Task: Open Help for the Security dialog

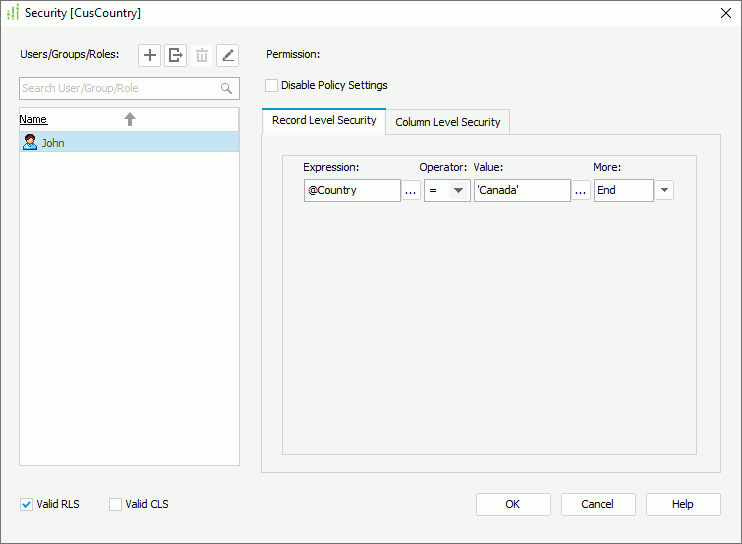Action: (683, 504)
